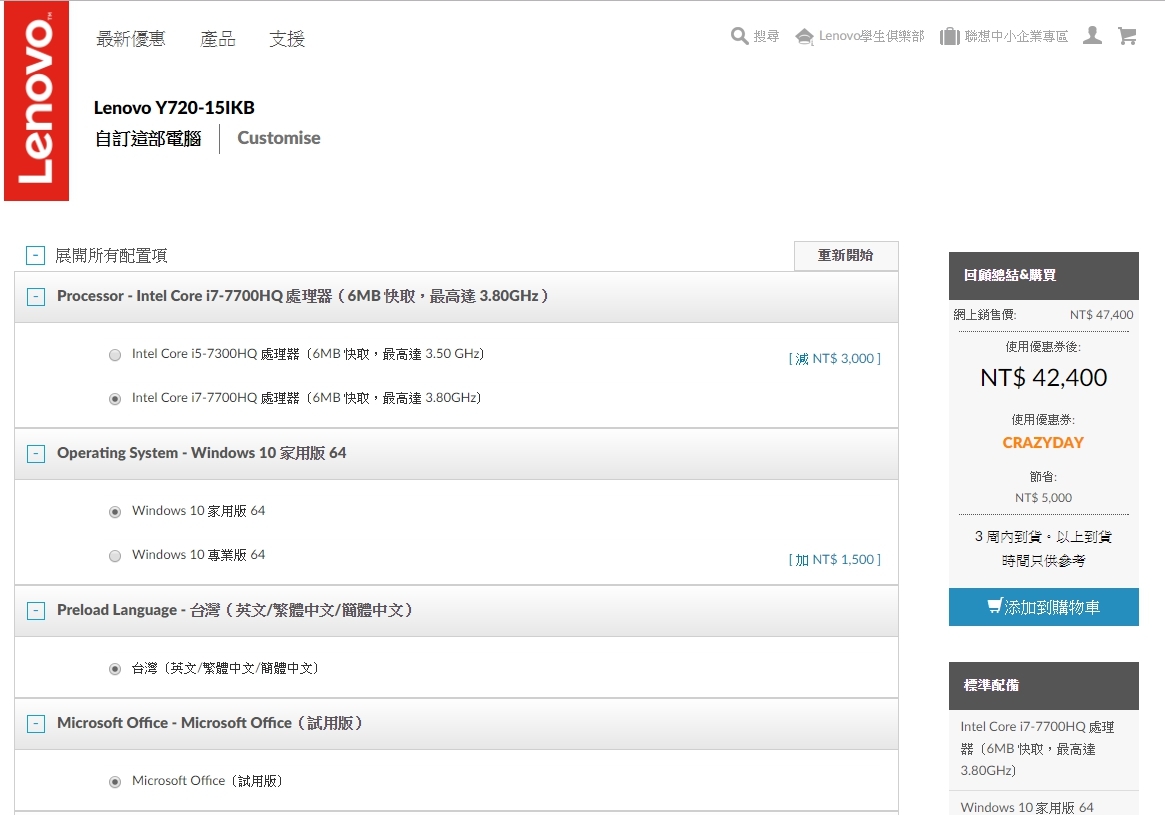The height and width of the screenshot is (815, 1165).
Task: Click the SMB briefcase icon
Action: point(950,36)
